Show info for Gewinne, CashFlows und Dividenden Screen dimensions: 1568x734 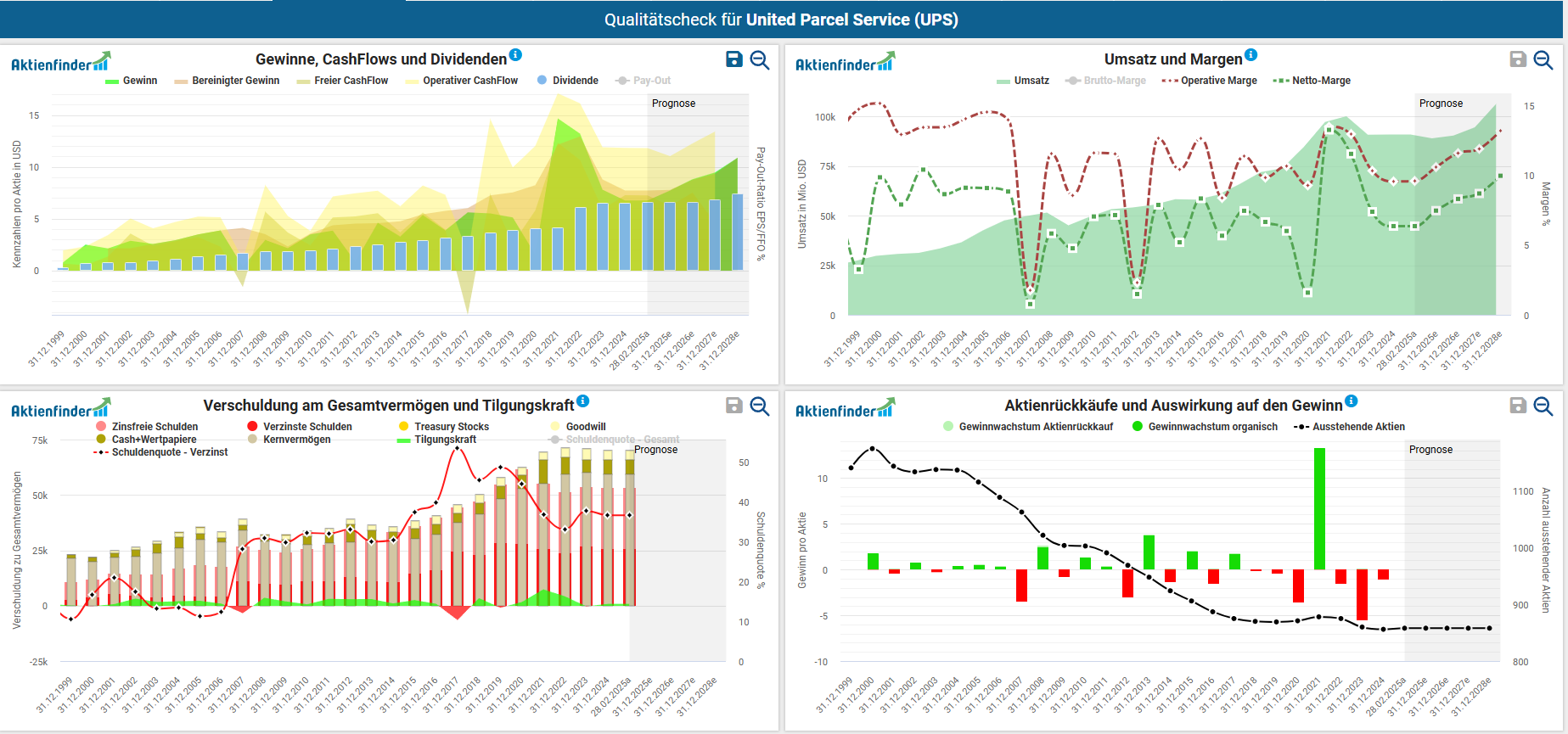pyautogui.click(x=515, y=55)
